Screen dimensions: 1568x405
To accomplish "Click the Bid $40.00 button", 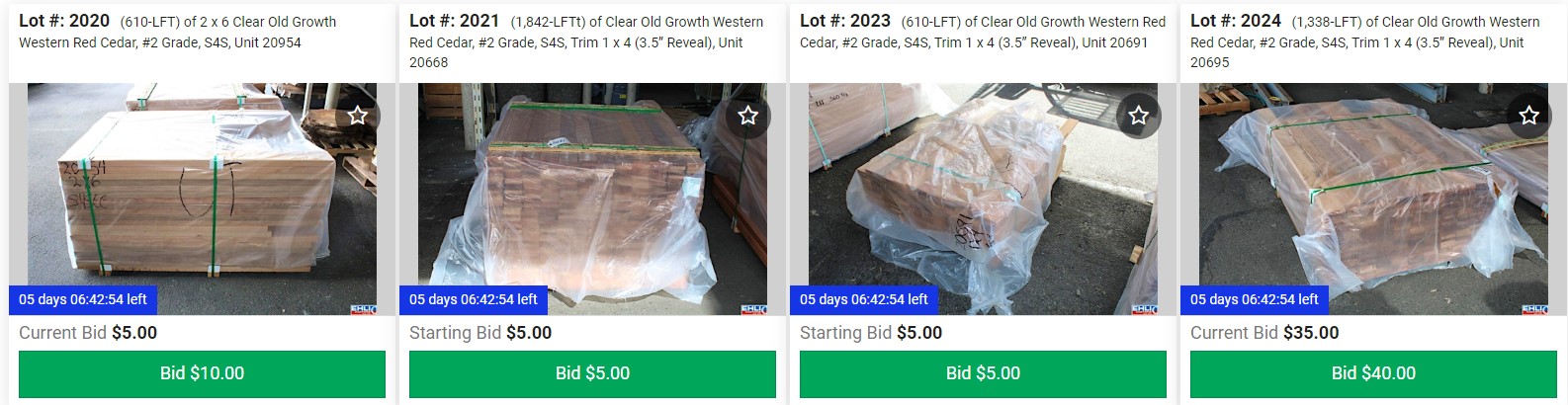I will pos(1373,373).
